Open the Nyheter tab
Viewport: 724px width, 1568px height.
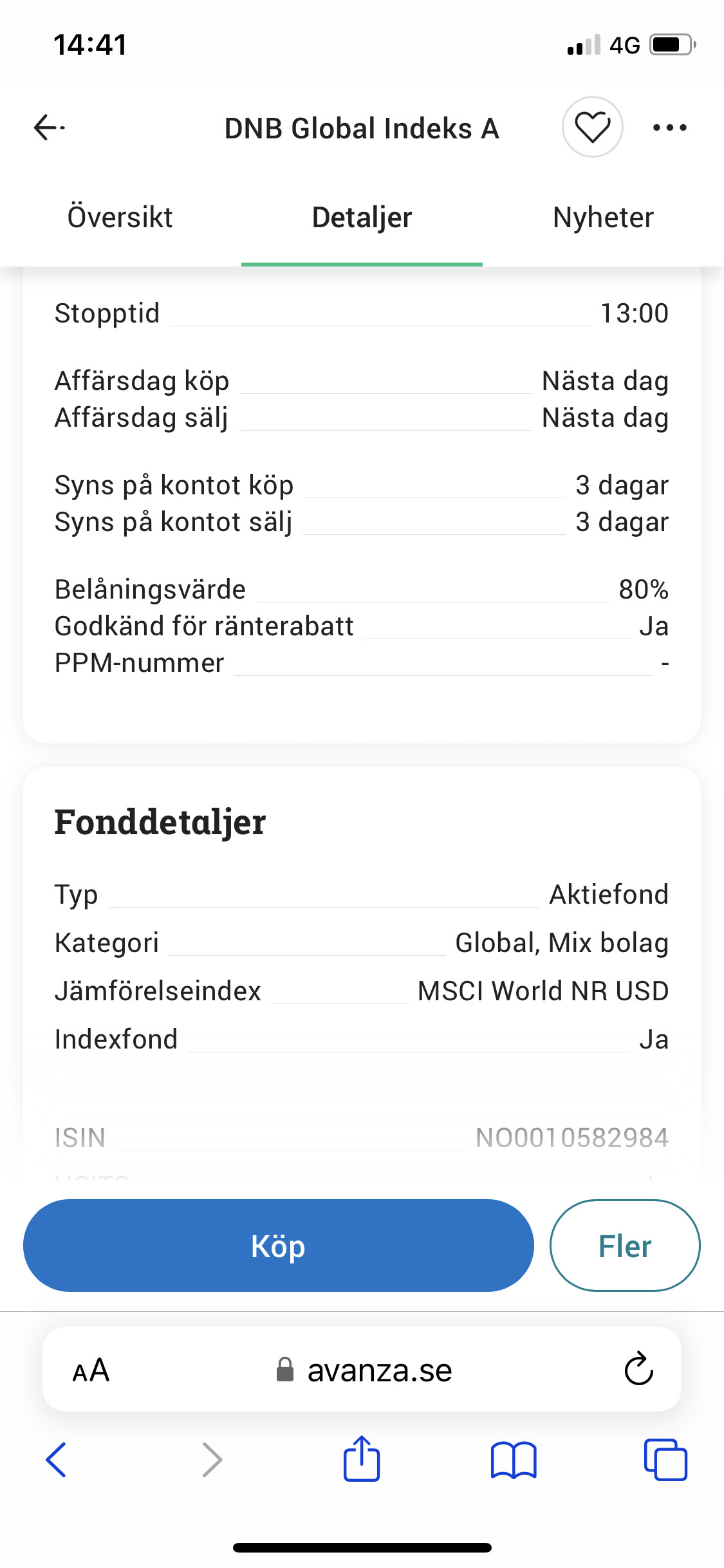click(603, 218)
